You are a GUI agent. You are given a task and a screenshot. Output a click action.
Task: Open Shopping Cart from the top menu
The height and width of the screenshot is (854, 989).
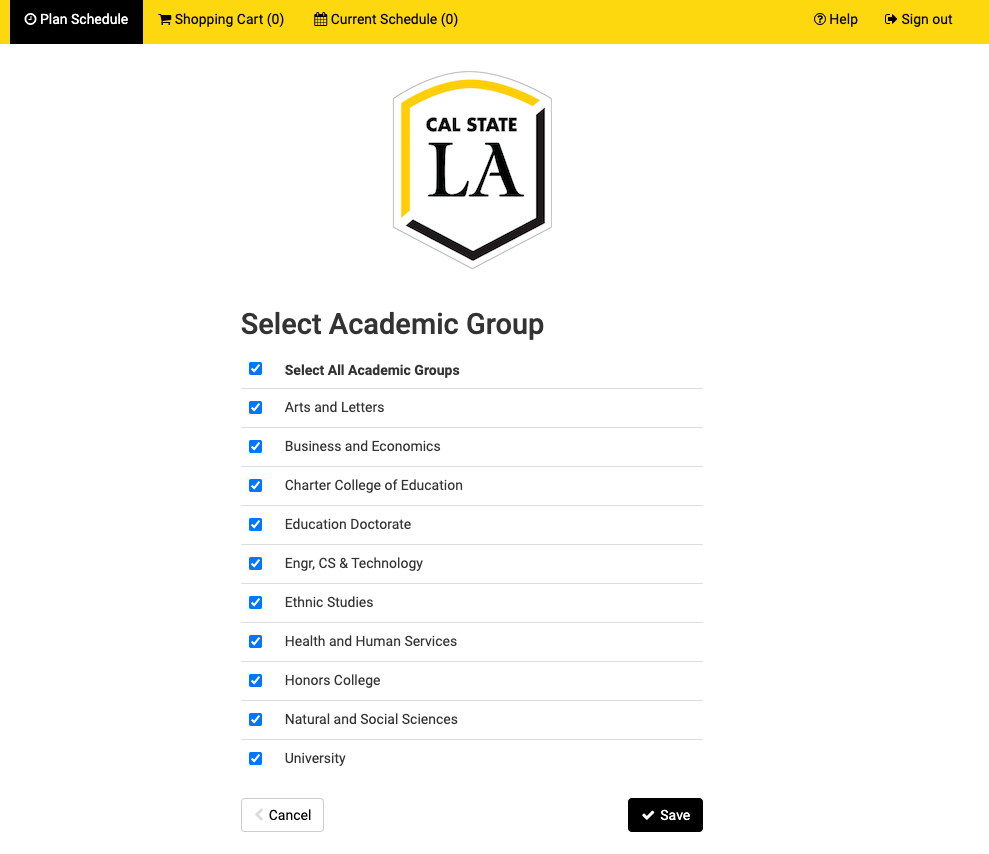click(220, 19)
